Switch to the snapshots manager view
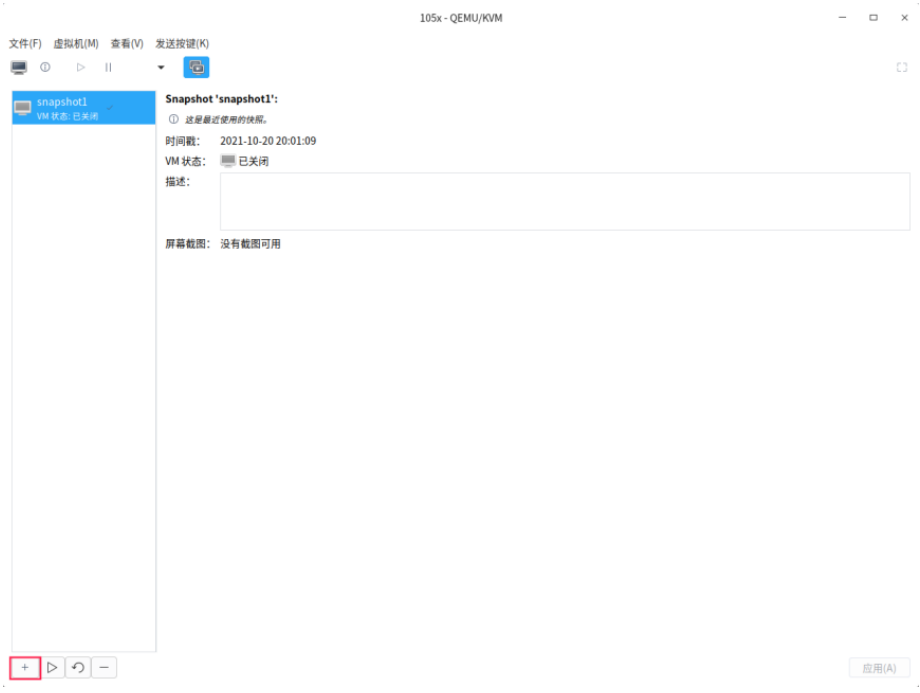 (x=197, y=67)
